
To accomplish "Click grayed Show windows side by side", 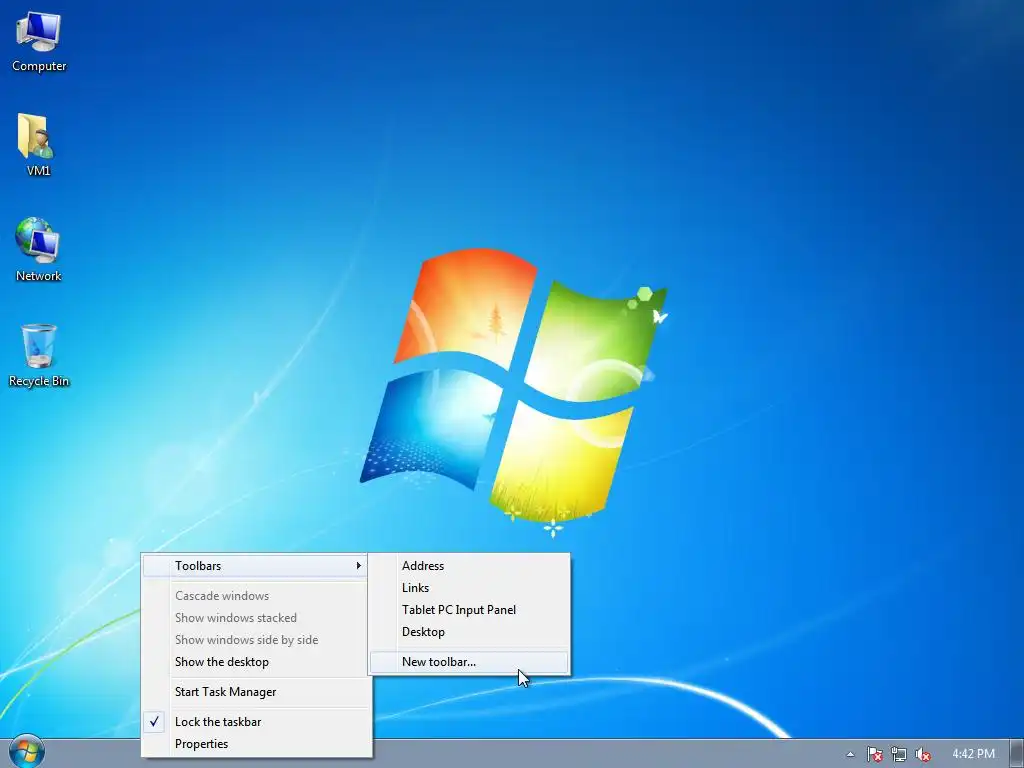I will point(256,639).
